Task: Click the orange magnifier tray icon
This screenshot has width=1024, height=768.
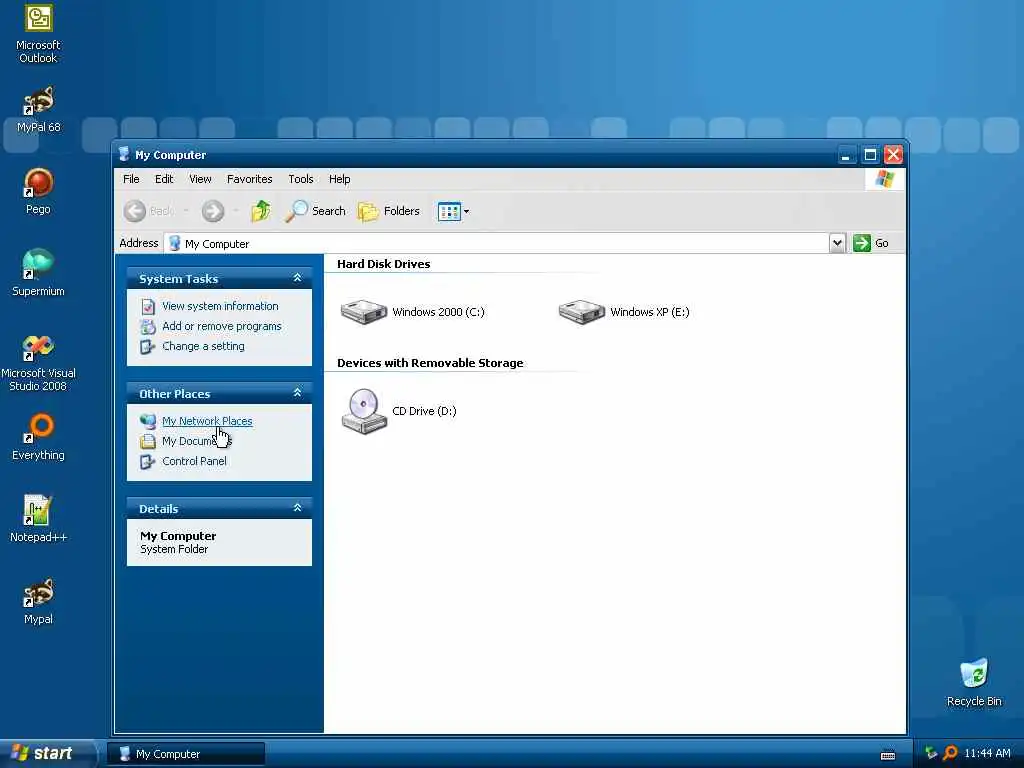Action: [x=951, y=754]
